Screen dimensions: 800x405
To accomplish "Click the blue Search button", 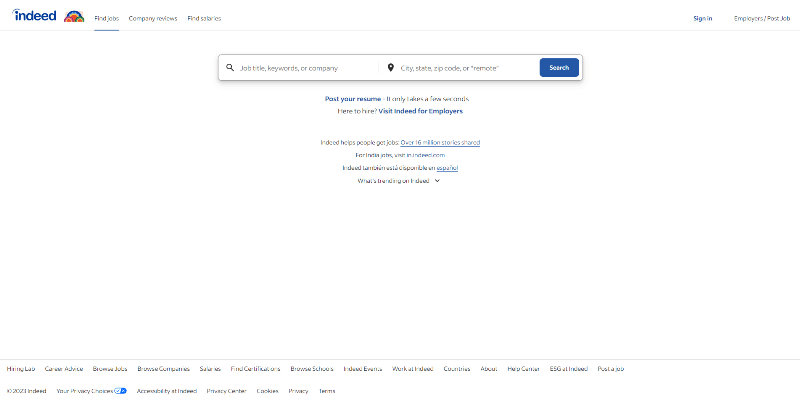I will [559, 67].
